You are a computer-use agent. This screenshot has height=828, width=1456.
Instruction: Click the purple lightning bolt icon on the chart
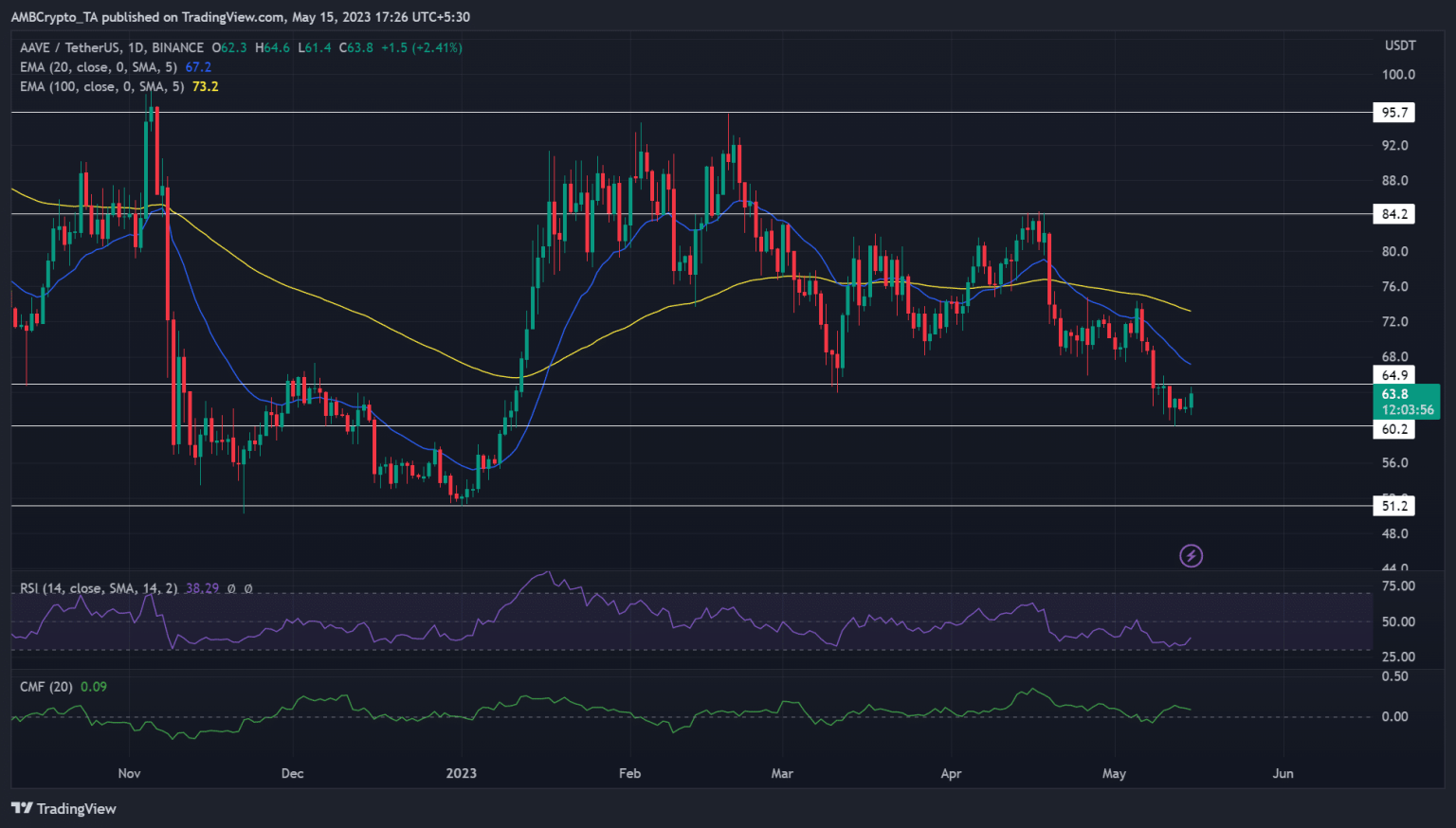1192,555
